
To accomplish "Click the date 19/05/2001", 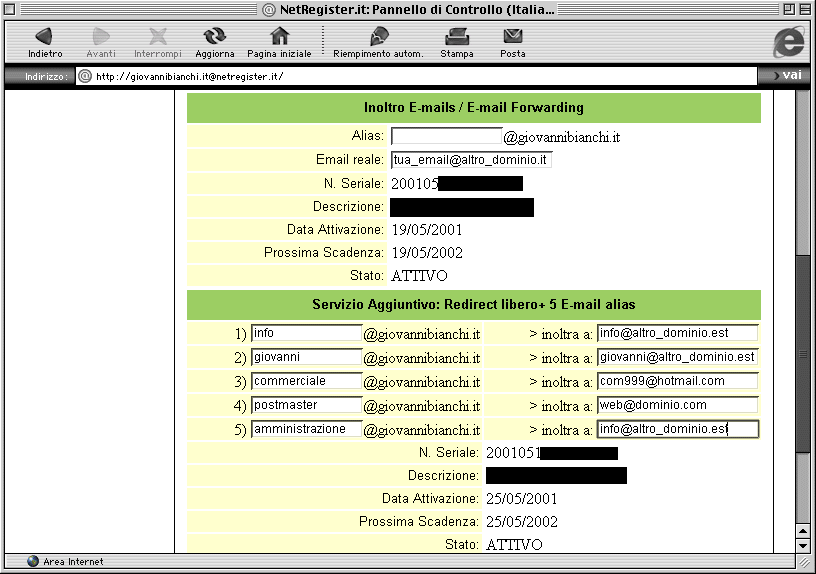I will click(427, 230).
